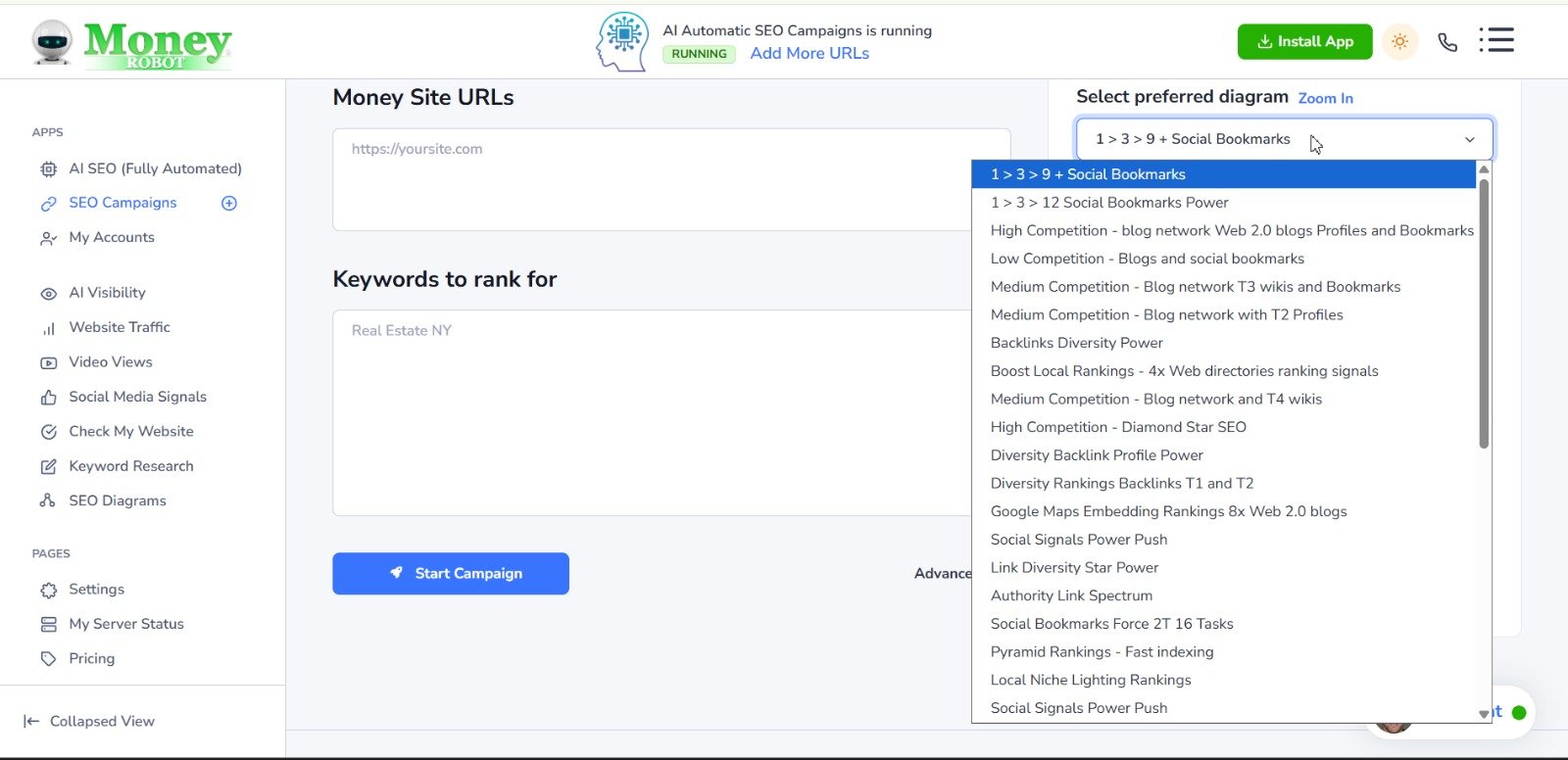1568x760 pixels.
Task: Click the diagram list scrollbar thumb
Action: (x=1484, y=313)
